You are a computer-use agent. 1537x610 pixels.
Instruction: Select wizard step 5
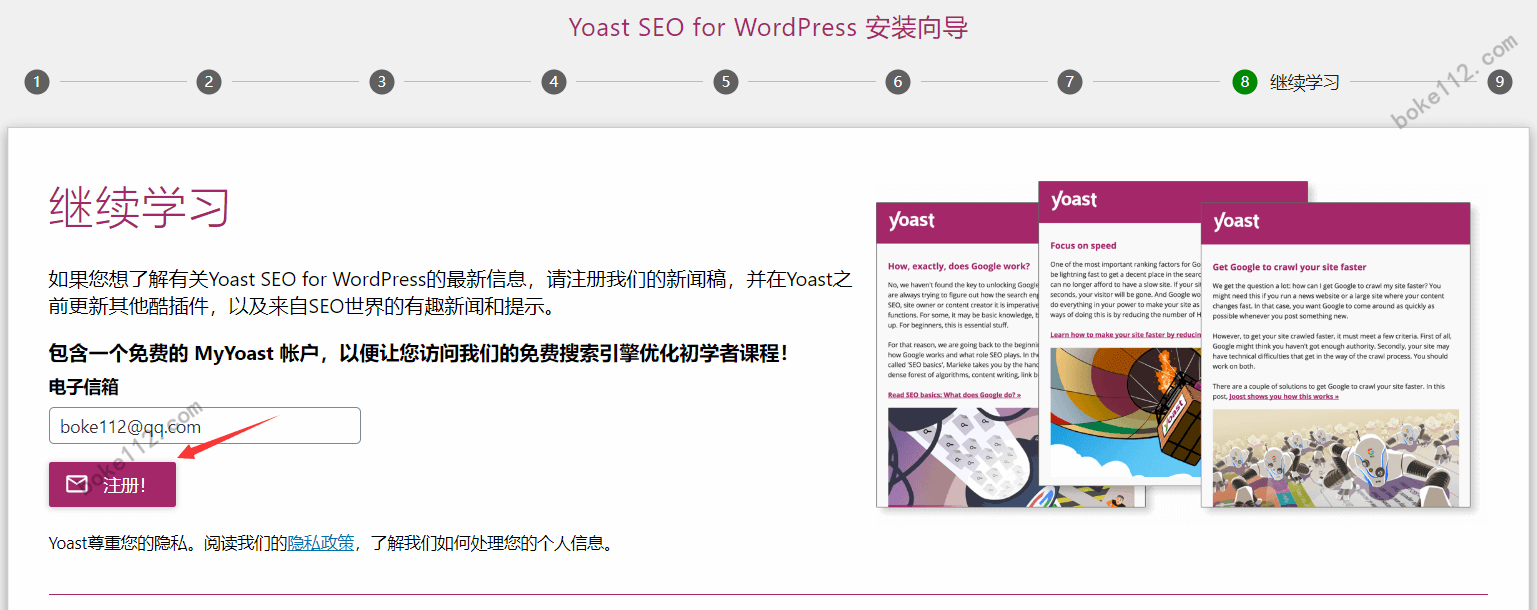click(726, 82)
